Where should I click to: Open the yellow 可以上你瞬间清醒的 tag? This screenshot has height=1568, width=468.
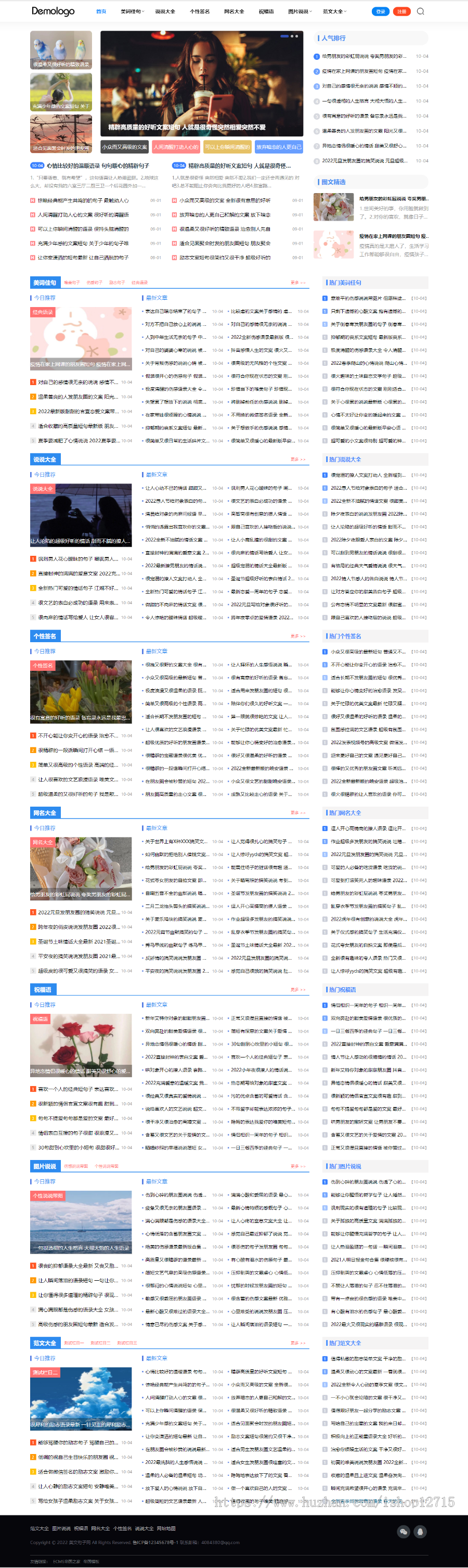(x=228, y=147)
